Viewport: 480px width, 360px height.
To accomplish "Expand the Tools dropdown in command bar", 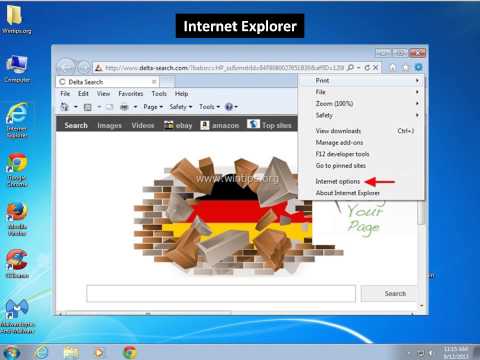I will tap(210, 107).
